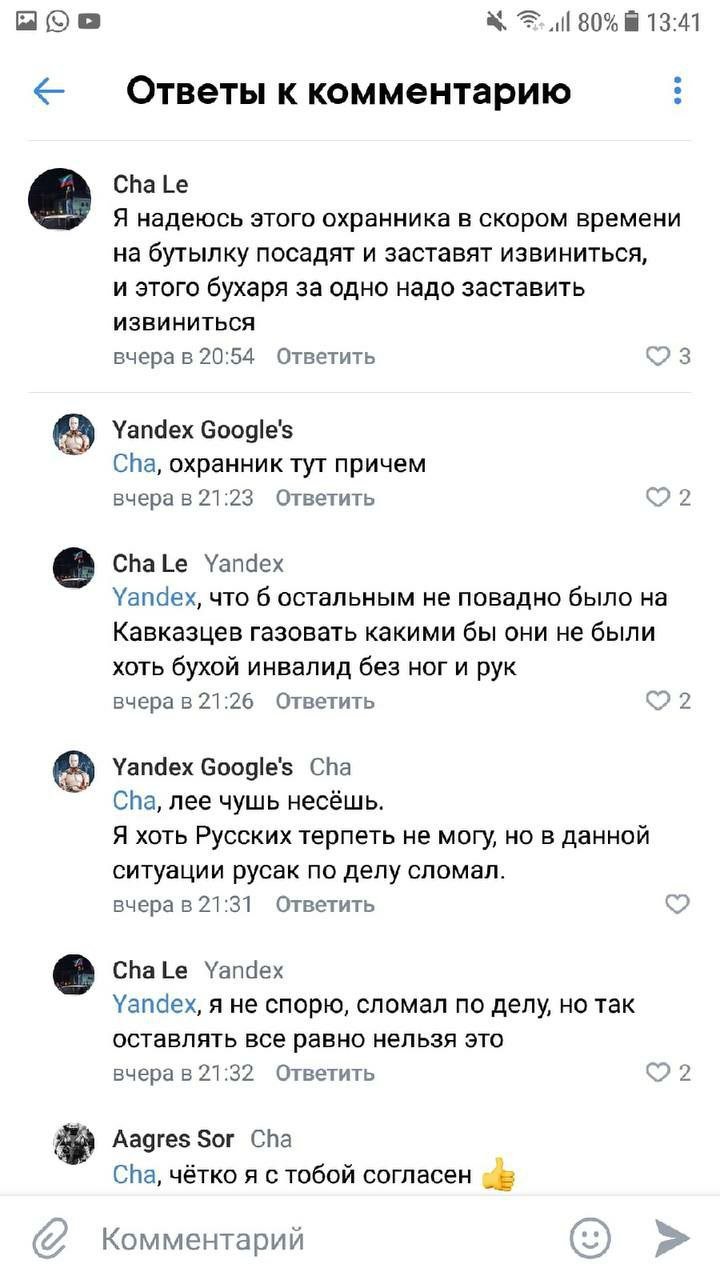720x1280 pixels.
Task: Tap the heart on the 21:32 comment
Action: pyautogui.click(x=658, y=1073)
